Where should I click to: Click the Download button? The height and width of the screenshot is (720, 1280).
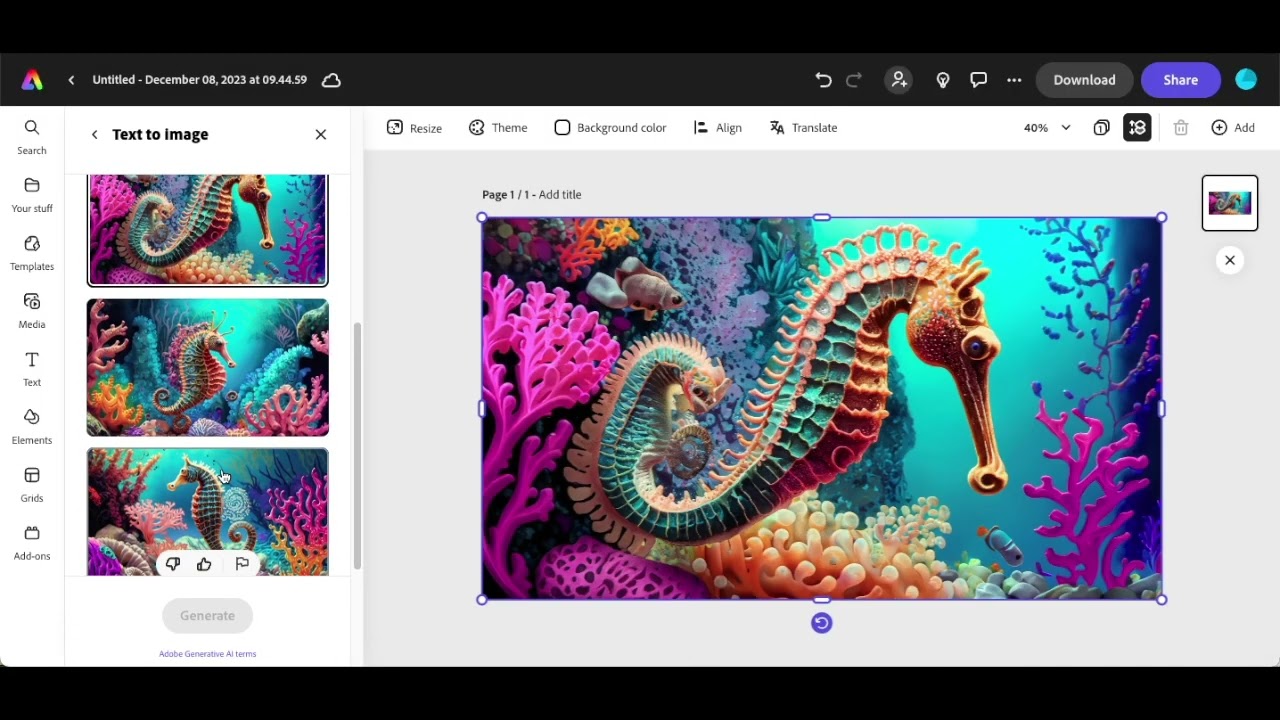coord(1084,80)
